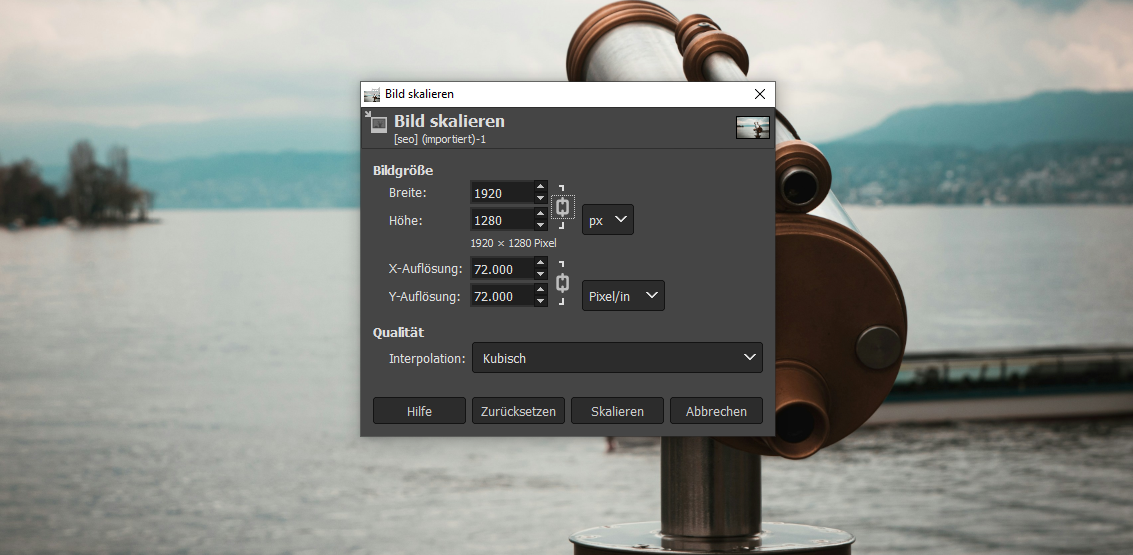Click the Abbrechen button
Screen dimensions: 1133x555
tap(716, 410)
